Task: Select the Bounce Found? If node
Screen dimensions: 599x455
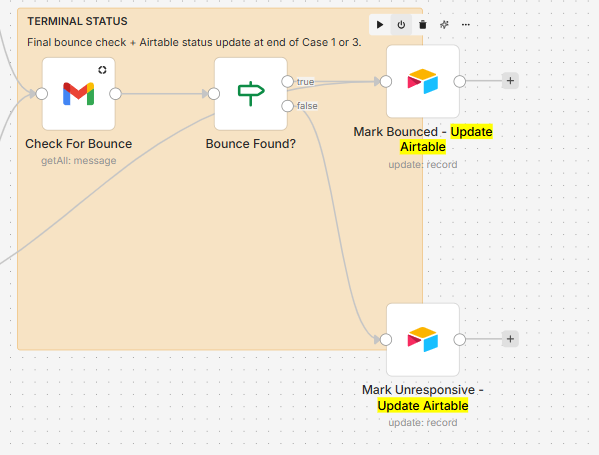Action: pos(251,94)
